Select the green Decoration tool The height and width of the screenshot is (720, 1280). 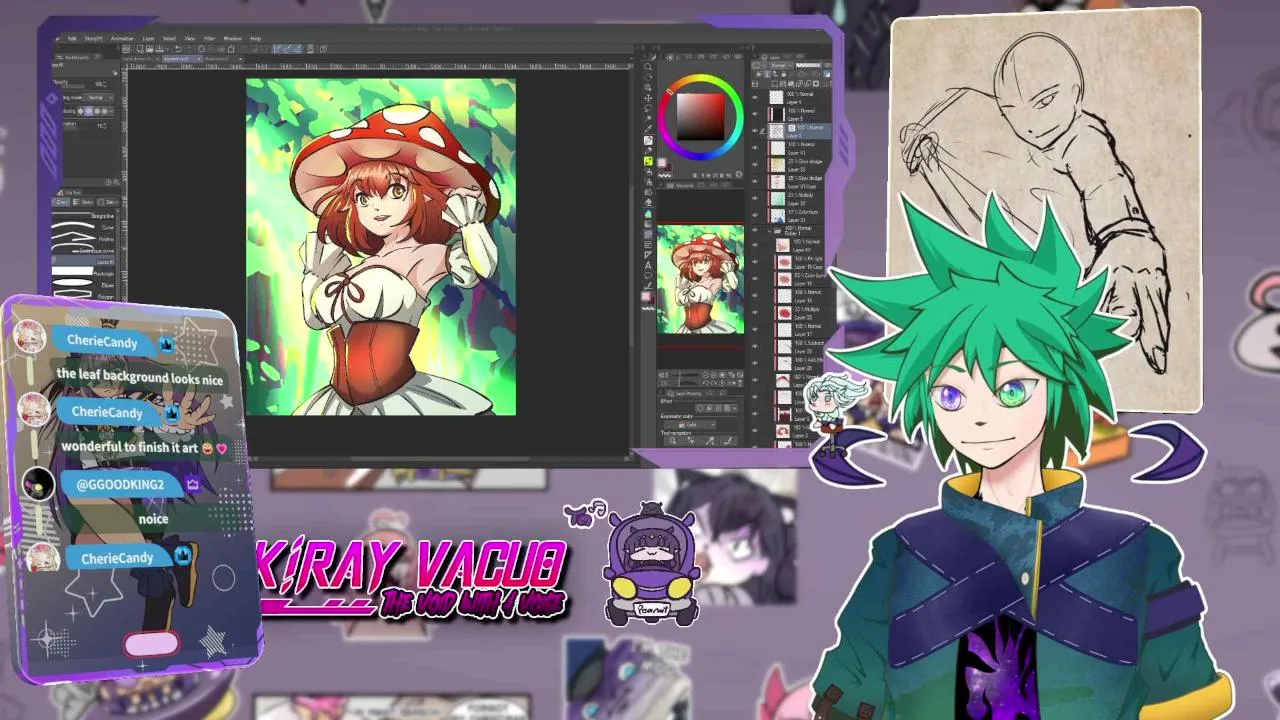(648, 161)
